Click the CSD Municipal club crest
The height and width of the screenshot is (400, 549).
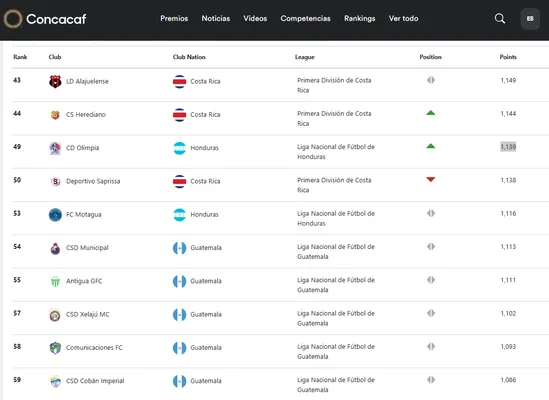(55, 248)
